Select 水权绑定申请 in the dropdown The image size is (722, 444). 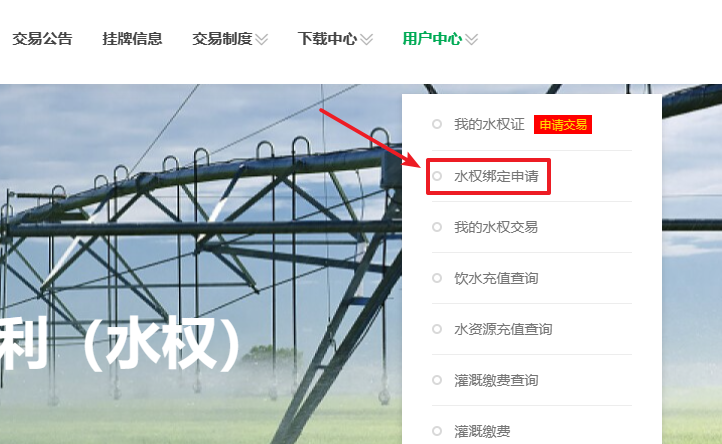point(496,176)
